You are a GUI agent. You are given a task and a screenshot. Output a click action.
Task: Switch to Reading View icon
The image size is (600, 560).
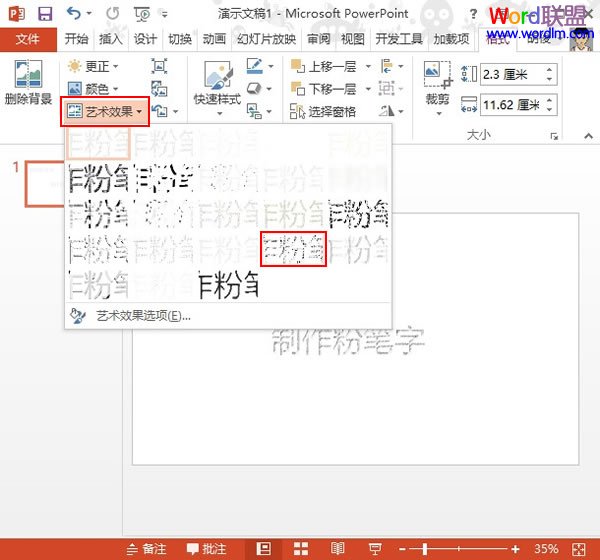[x=337, y=549]
